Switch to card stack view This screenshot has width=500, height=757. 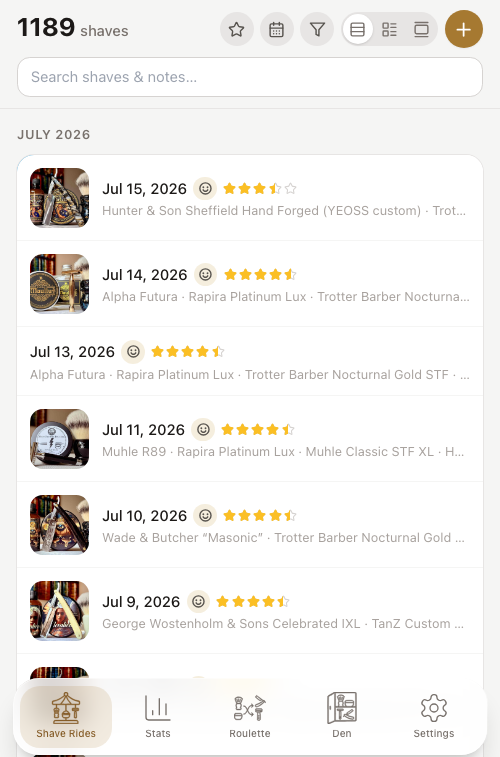421,29
